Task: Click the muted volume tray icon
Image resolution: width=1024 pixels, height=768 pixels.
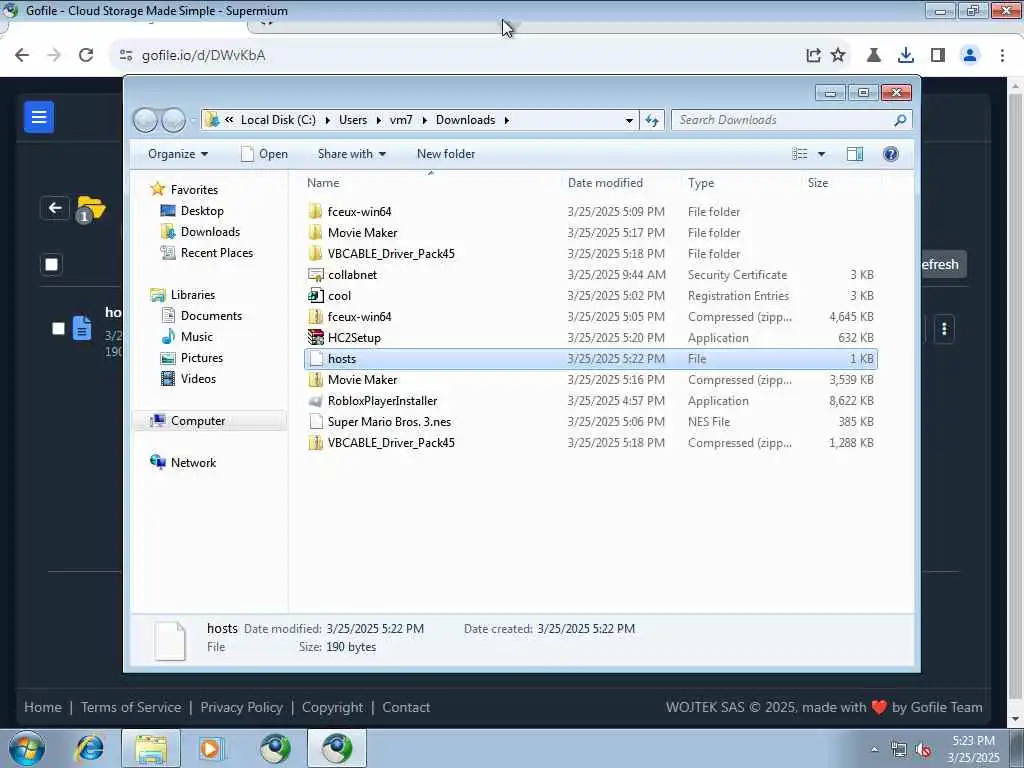Action: [923, 750]
